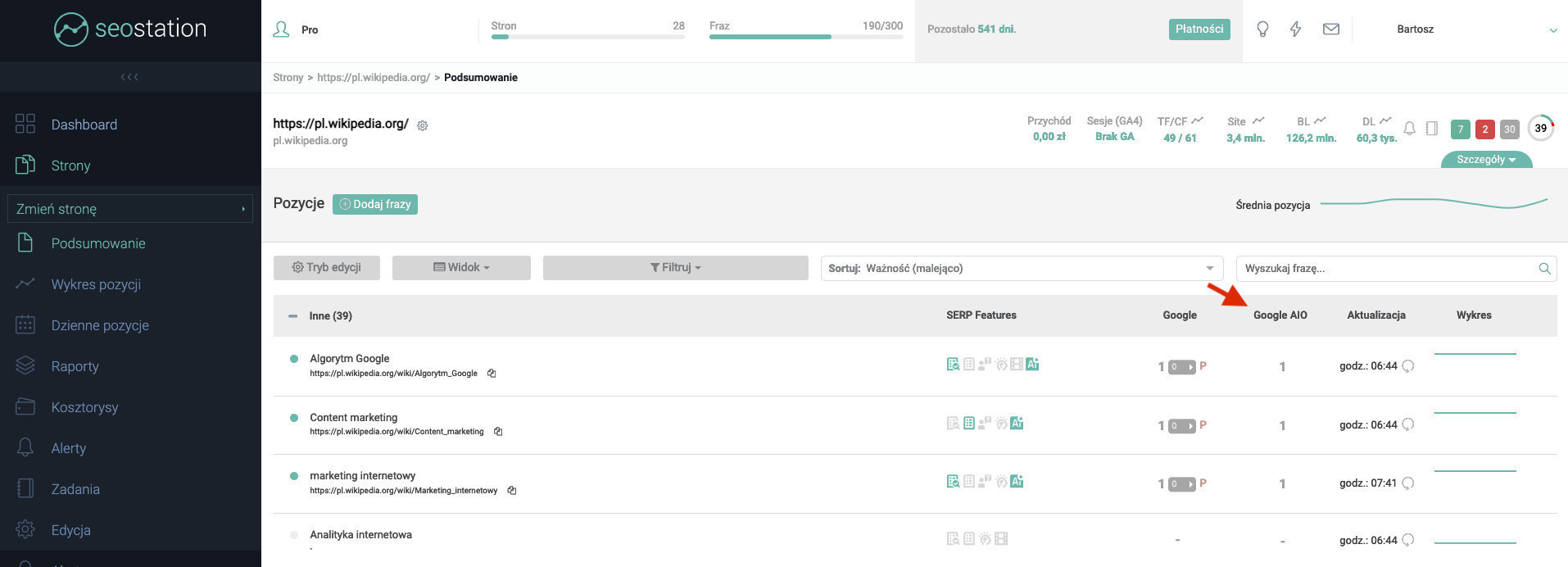Go to Raporty in the sidebar
The image size is (1568, 567).
click(x=75, y=366)
